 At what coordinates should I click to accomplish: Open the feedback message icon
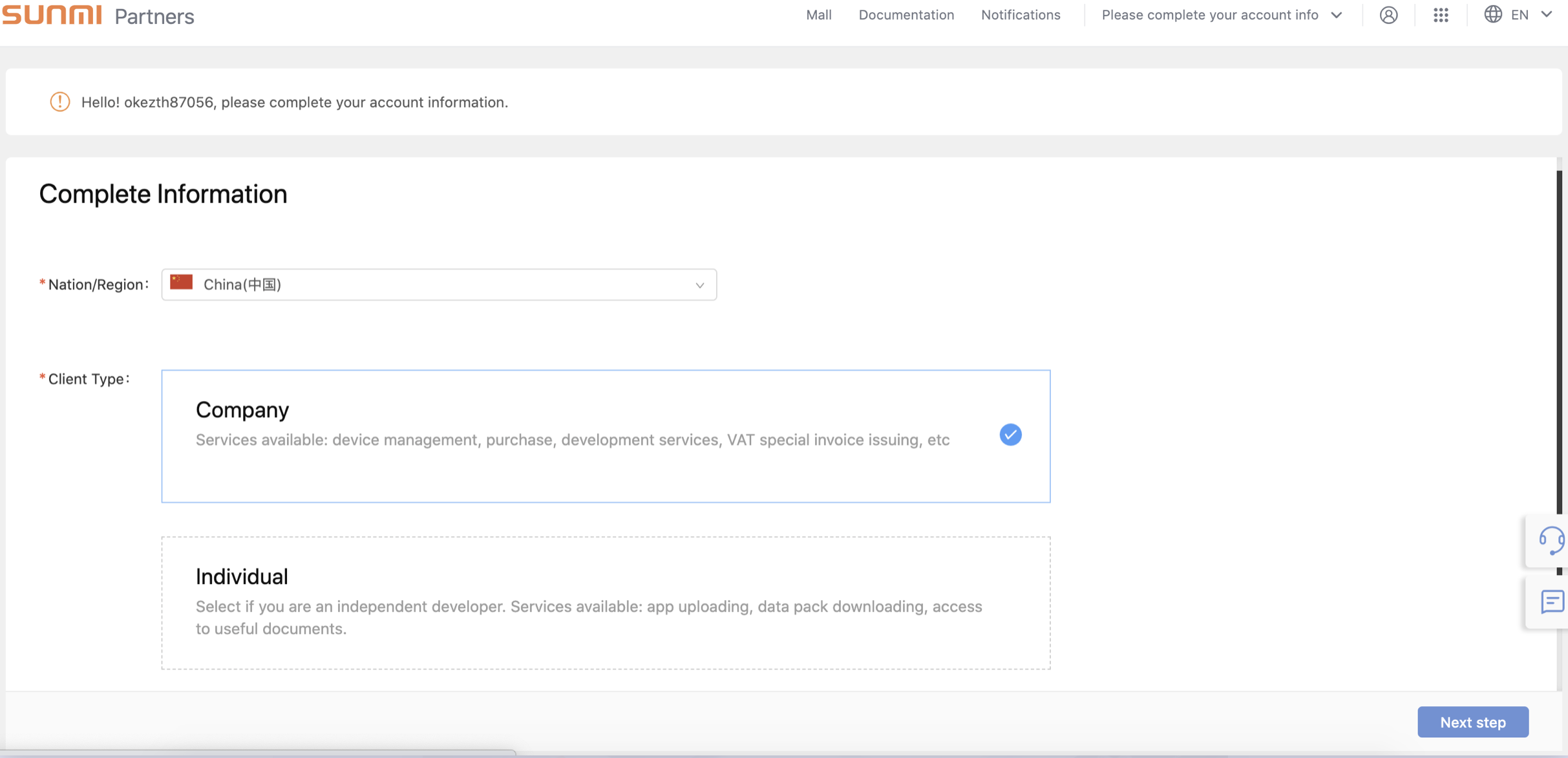pyautogui.click(x=1552, y=601)
